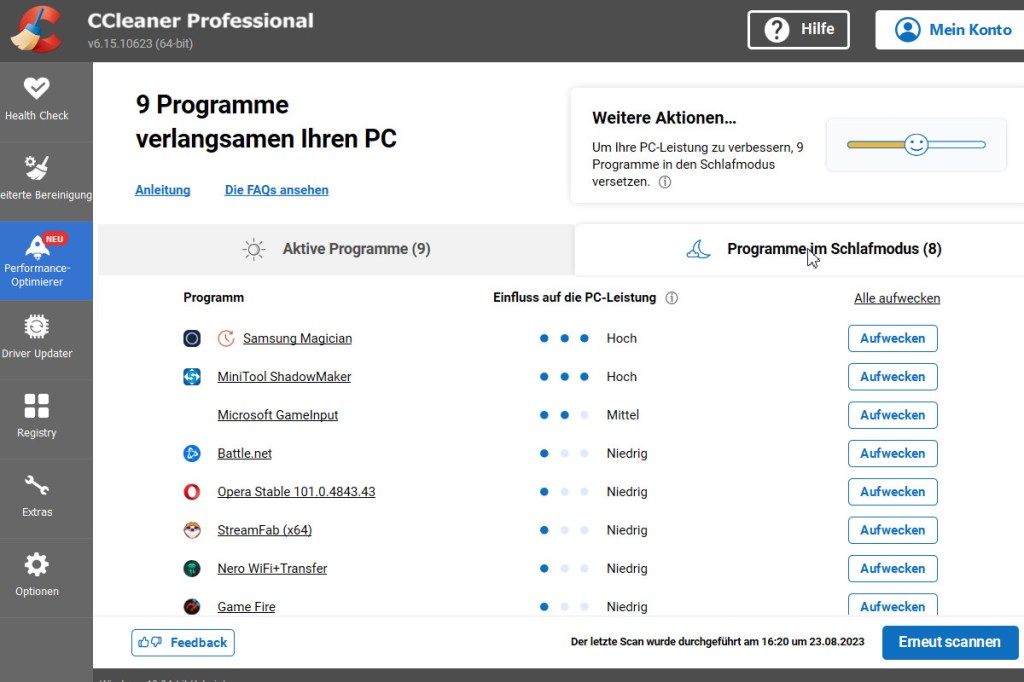Open Mein Konto account button
Viewport: 1024px width, 682px height.
[x=952, y=29]
